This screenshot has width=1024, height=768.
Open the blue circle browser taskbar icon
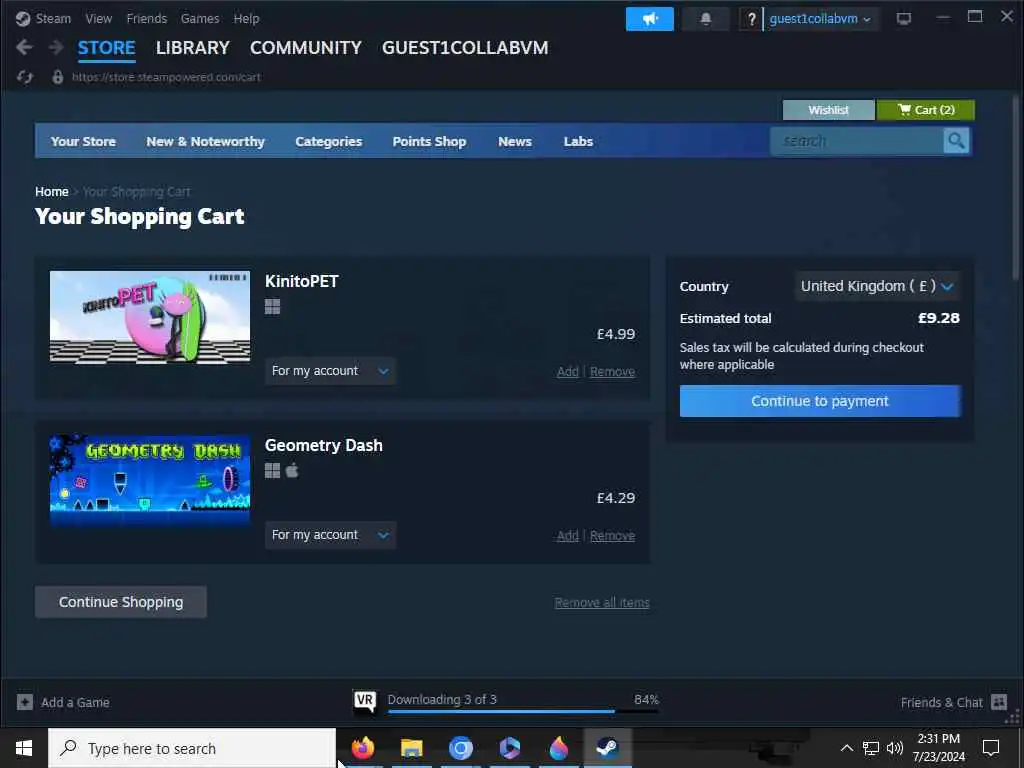(460, 748)
